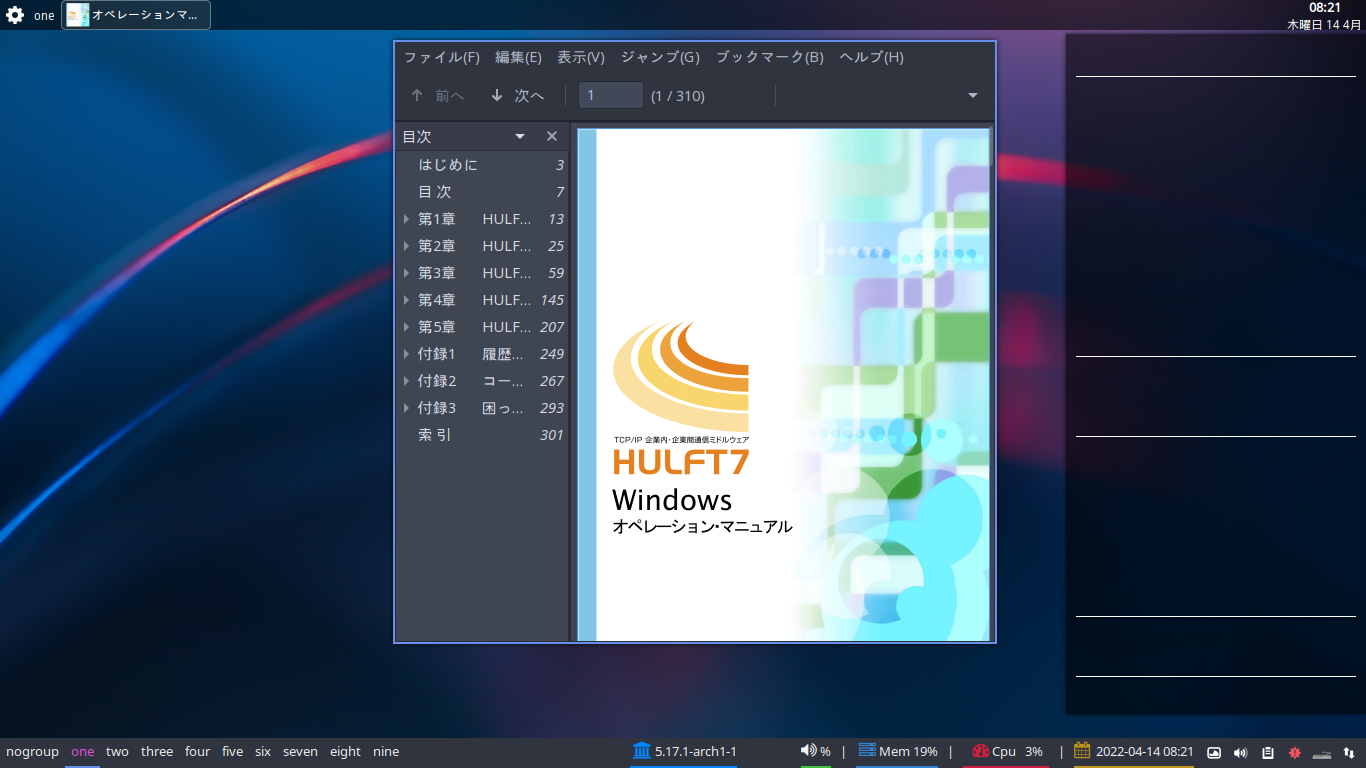The image size is (1366, 768).
Task: Select the はじめに entry in 目次
Action: coord(448,165)
